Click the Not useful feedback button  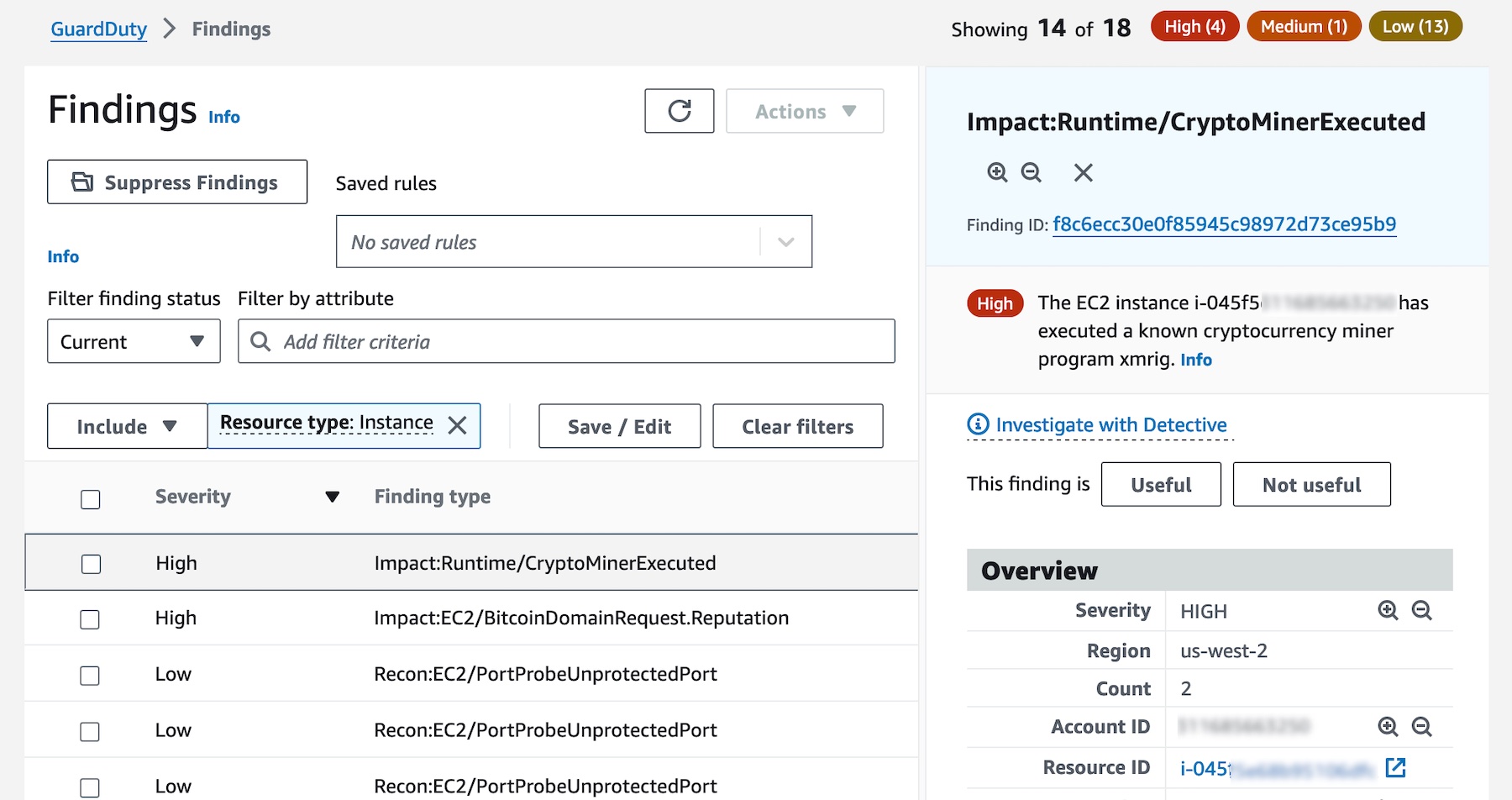[x=1311, y=484]
